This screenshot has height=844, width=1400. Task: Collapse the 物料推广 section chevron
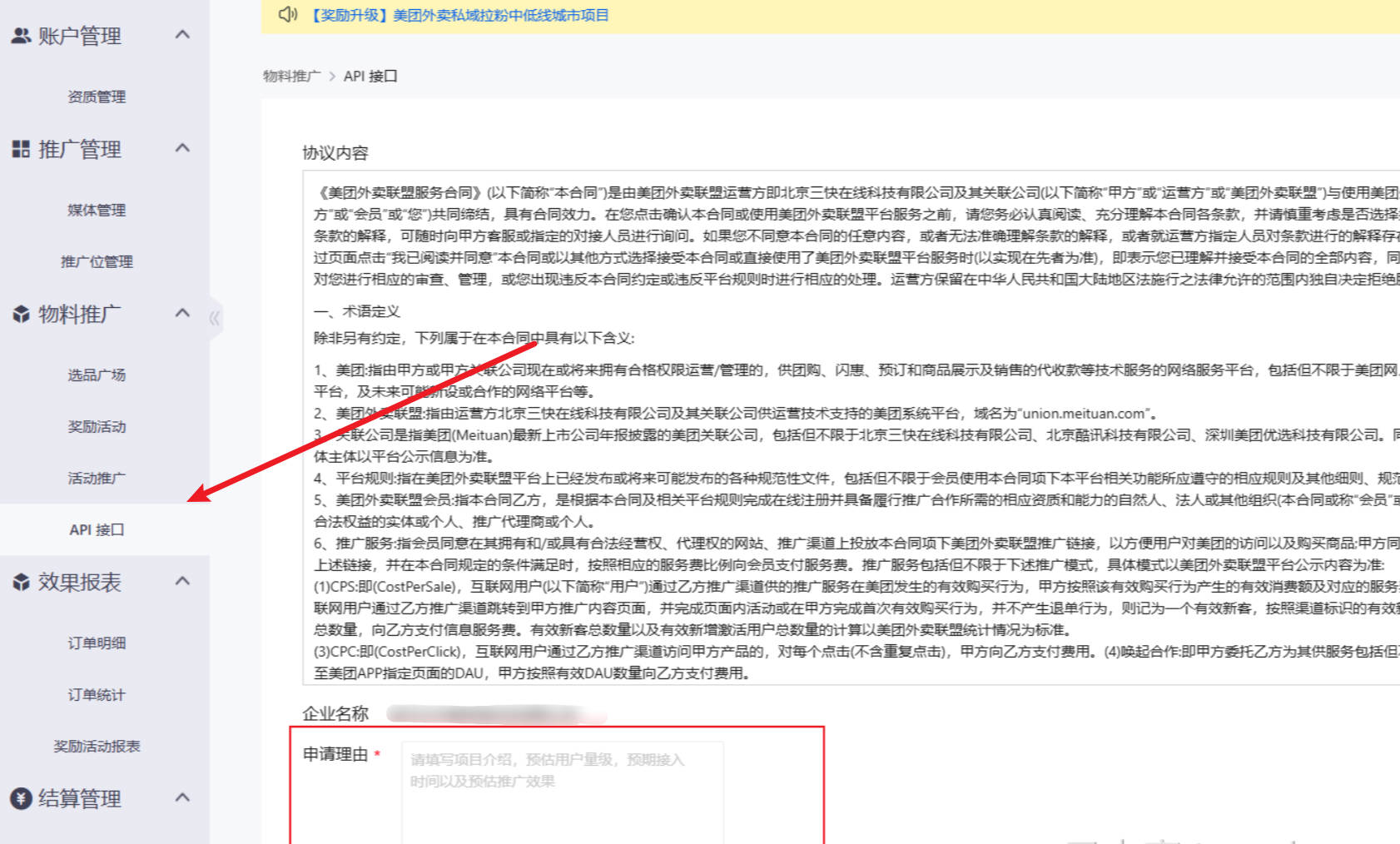coord(183,313)
